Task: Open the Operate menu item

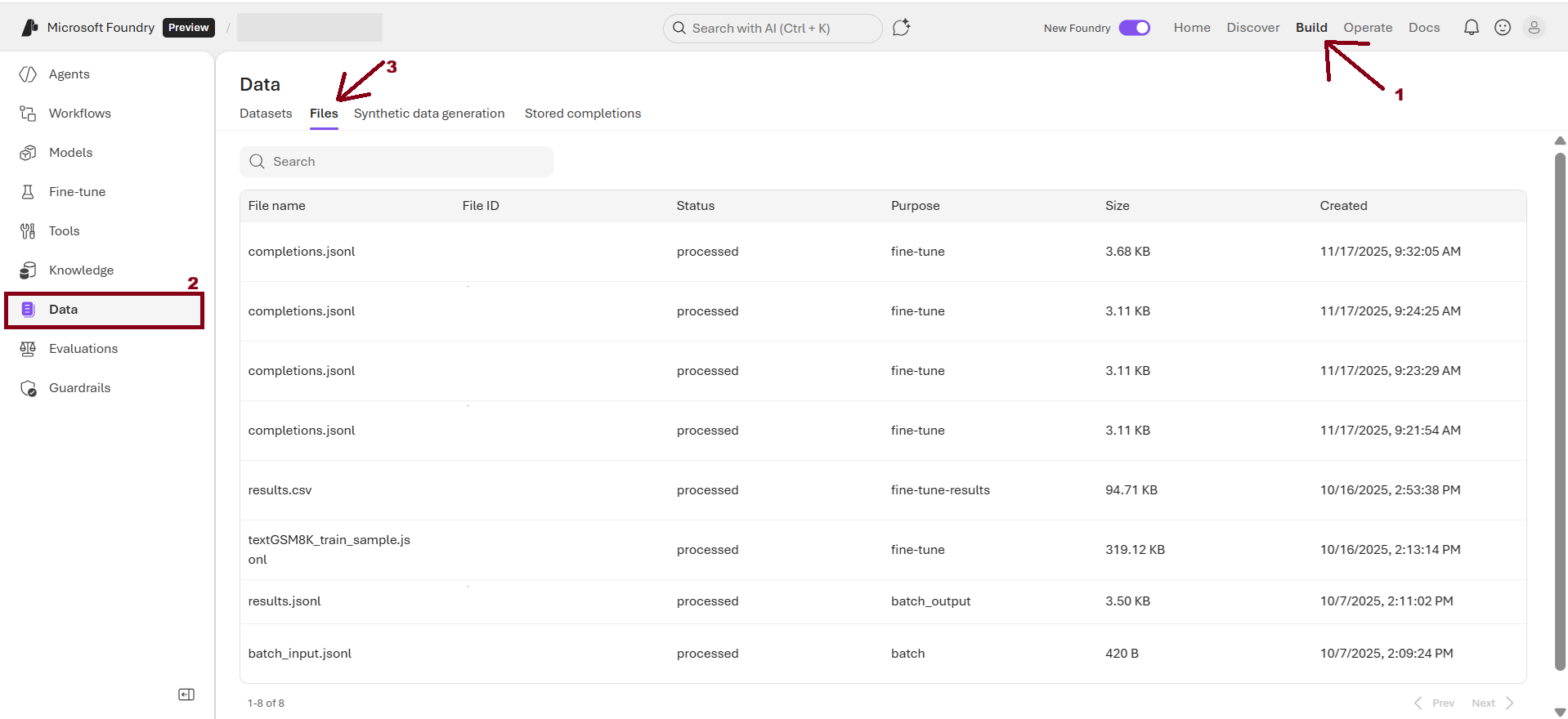Action: coord(1368,28)
